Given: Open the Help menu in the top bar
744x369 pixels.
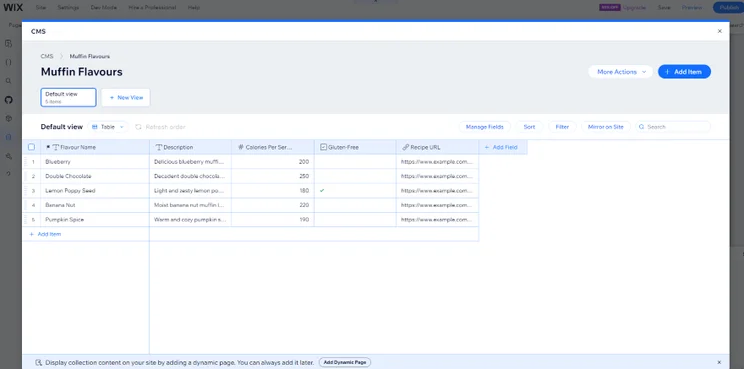Looking at the screenshot, I should [194, 8].
